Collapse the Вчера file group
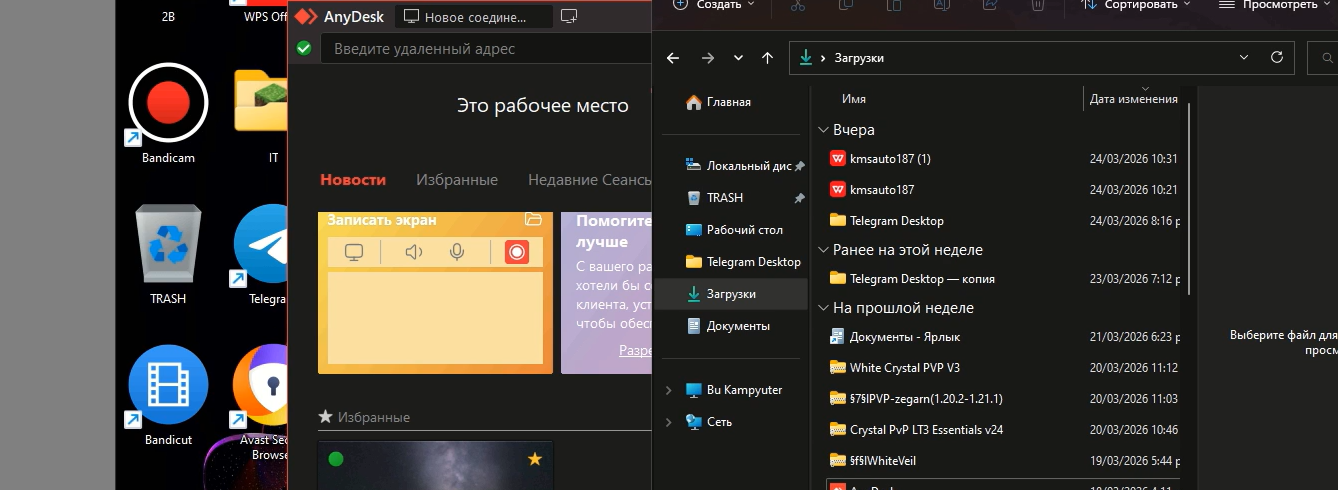 point(824,130)
